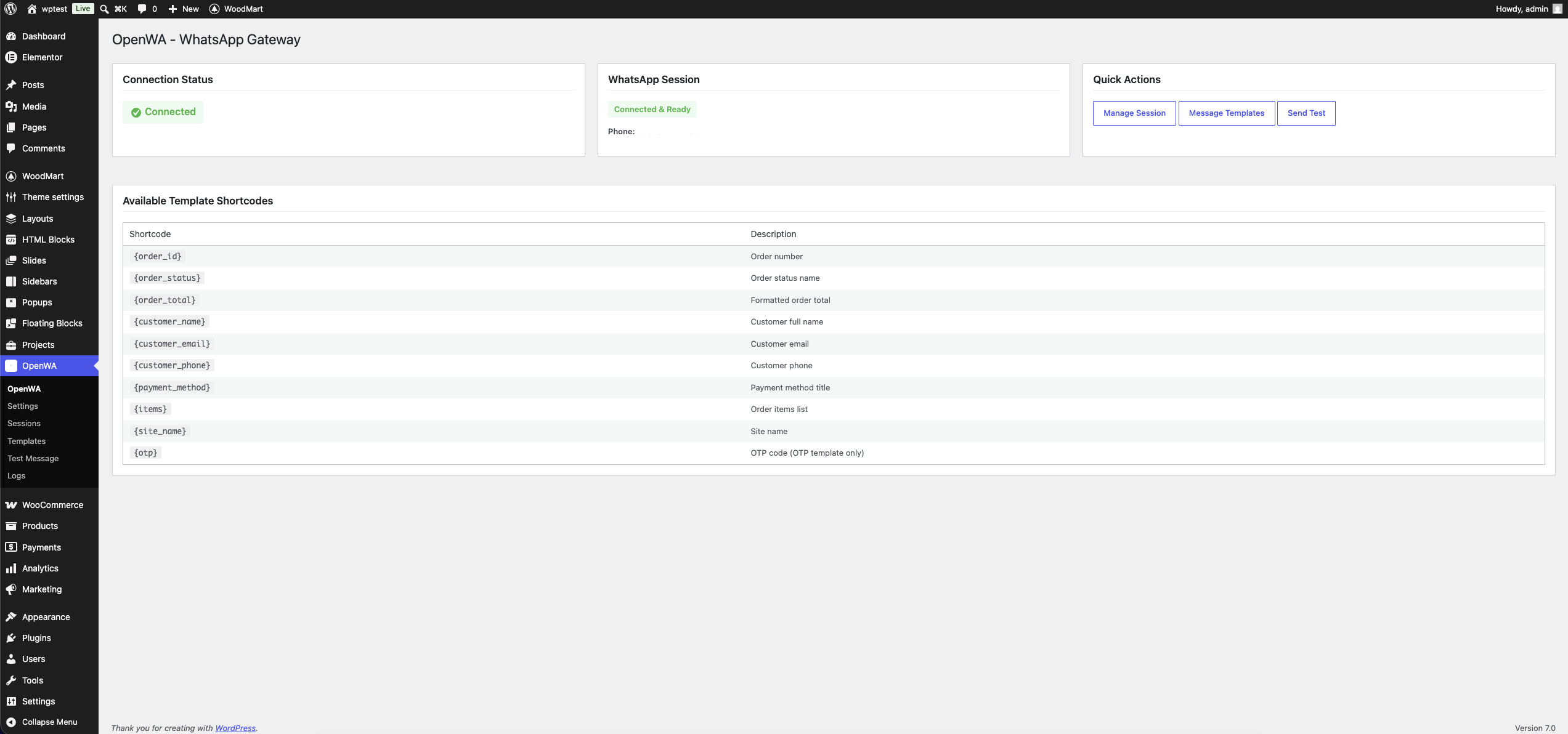1568x734 pixels.
Task: Click the Message Templates button
Action: tap(1226, 113)
